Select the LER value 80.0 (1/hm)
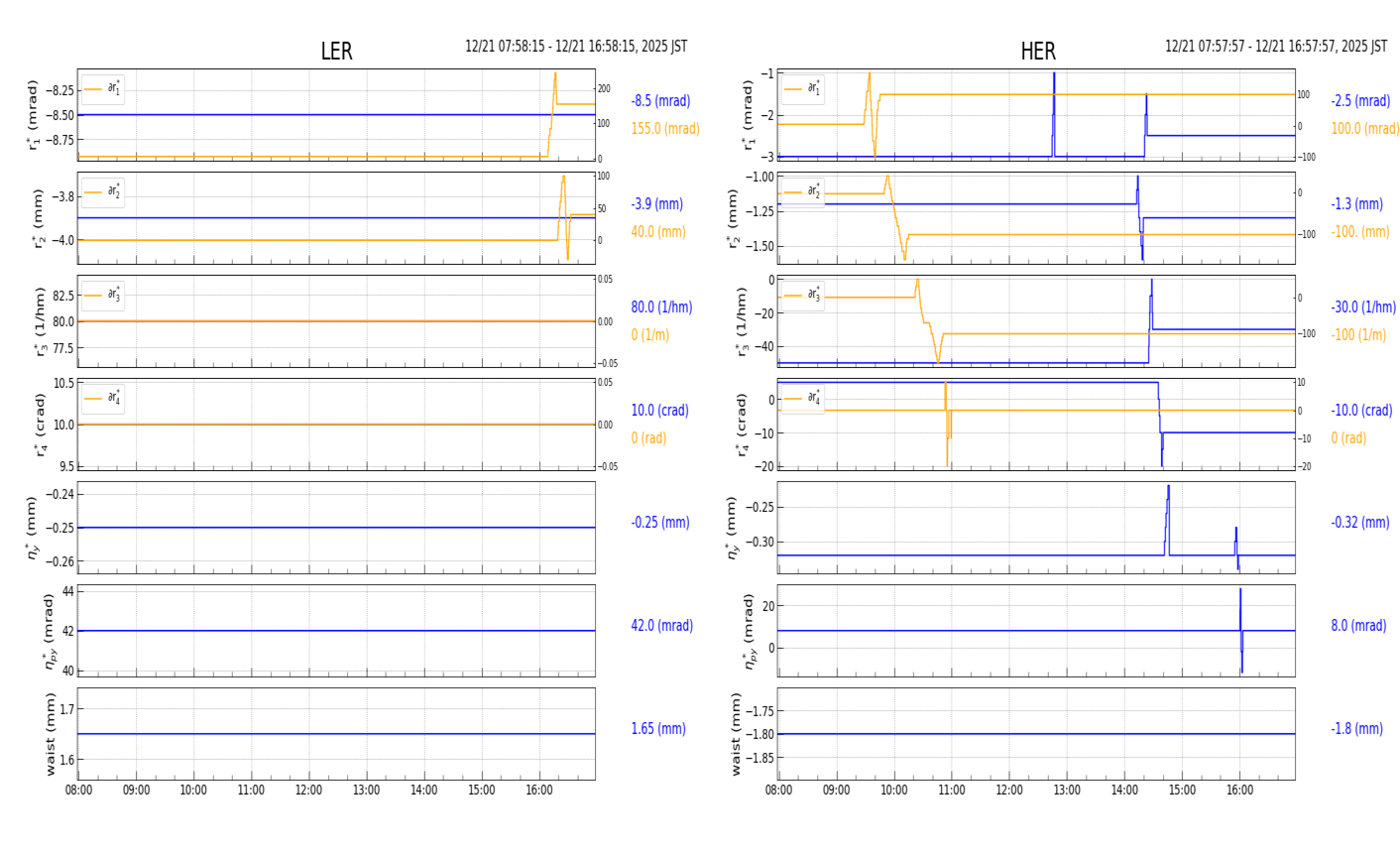The width and height of the screenshot is (1400, 857). tap(661, 307)
